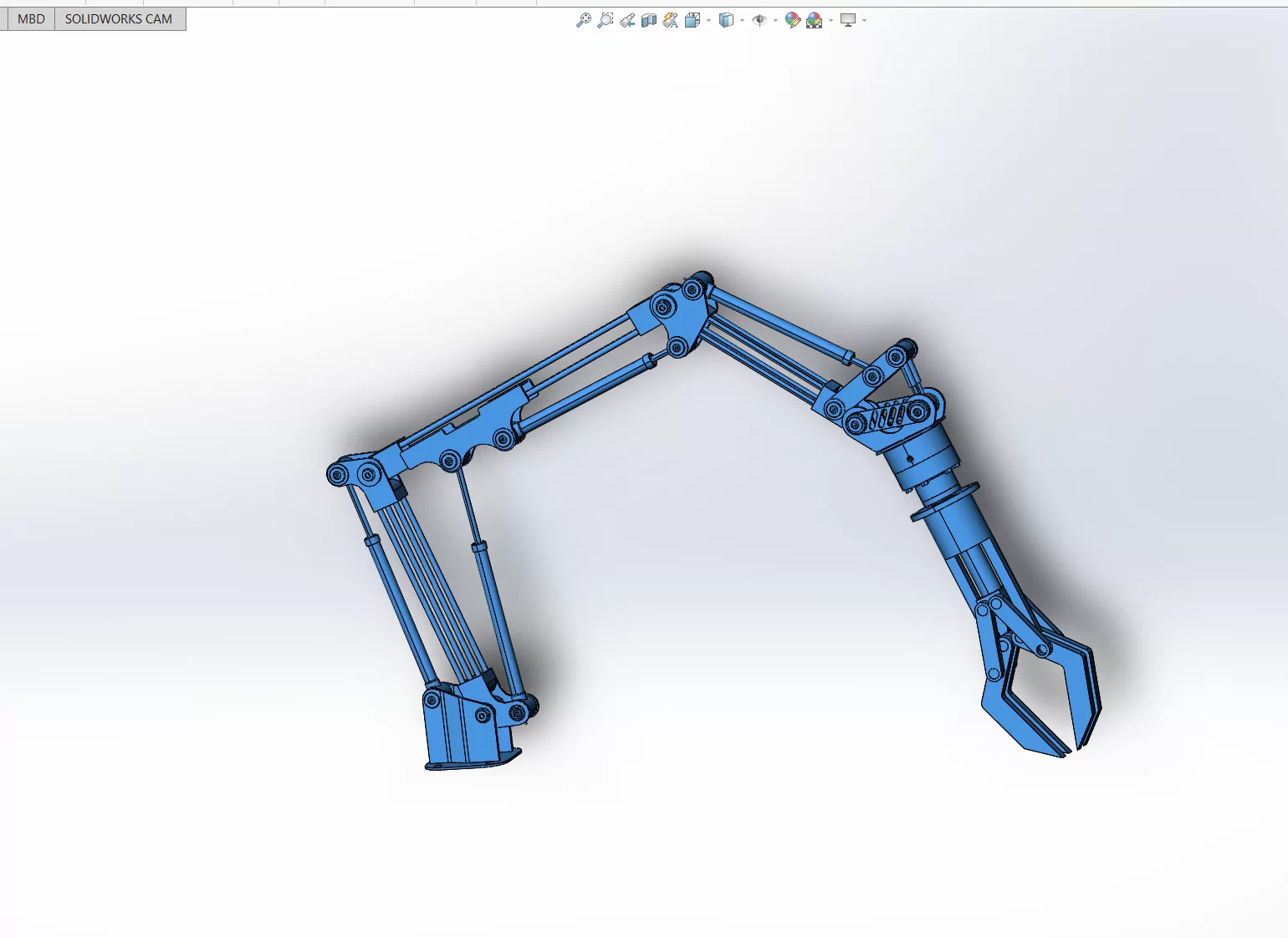Switch to the SOLIDWORKS CAM tab
This screenshot has width=1288, height=938.
coord(119,18)
